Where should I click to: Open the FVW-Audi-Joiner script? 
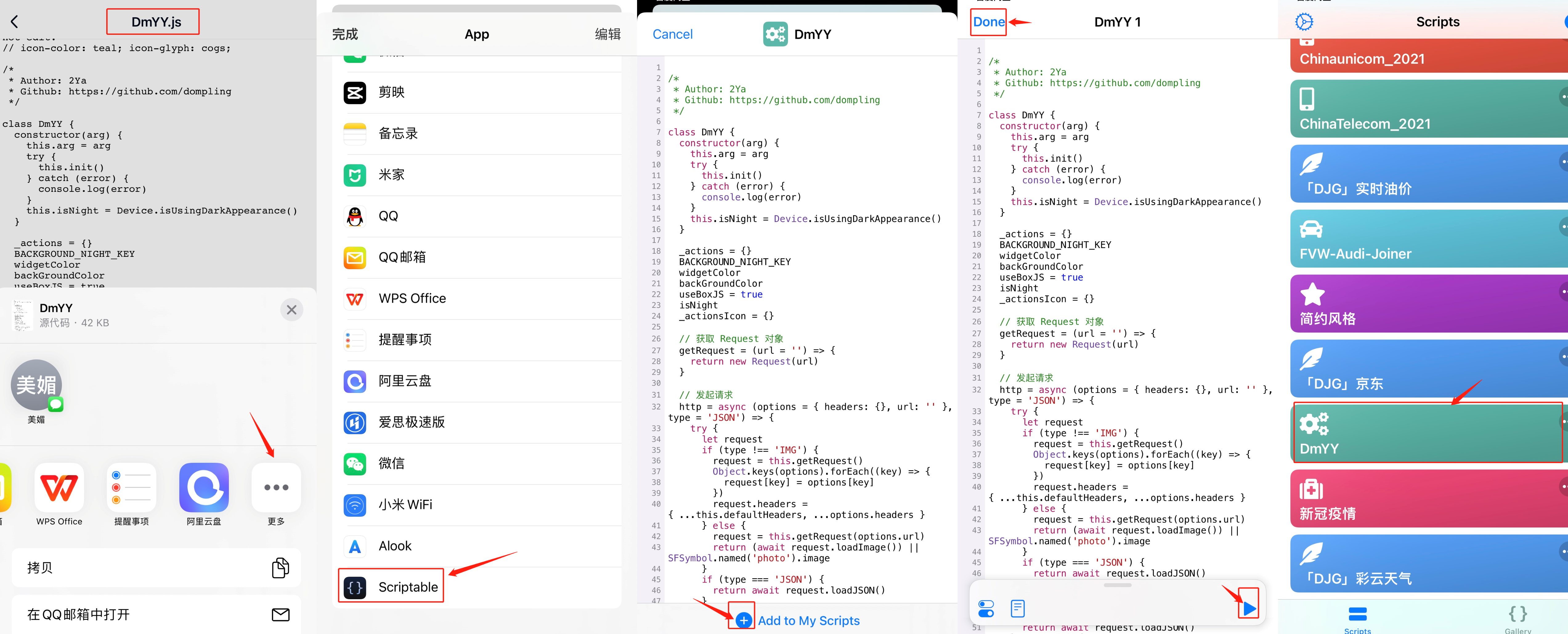[x=1429, y=239]
